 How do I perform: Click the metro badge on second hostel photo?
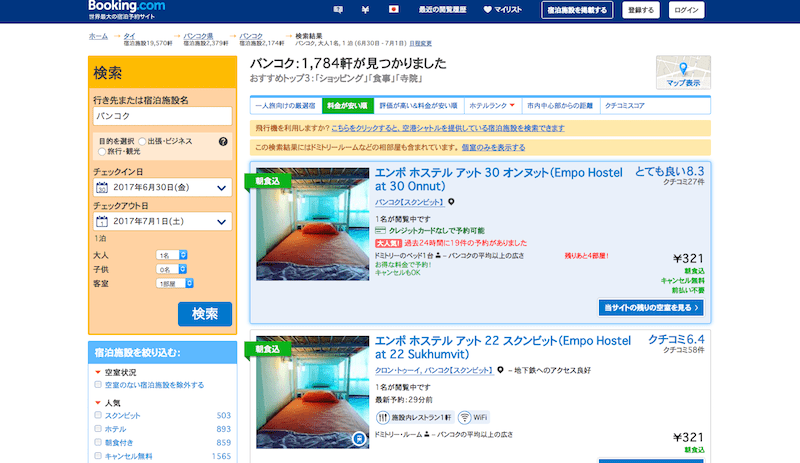coord(359,438)
